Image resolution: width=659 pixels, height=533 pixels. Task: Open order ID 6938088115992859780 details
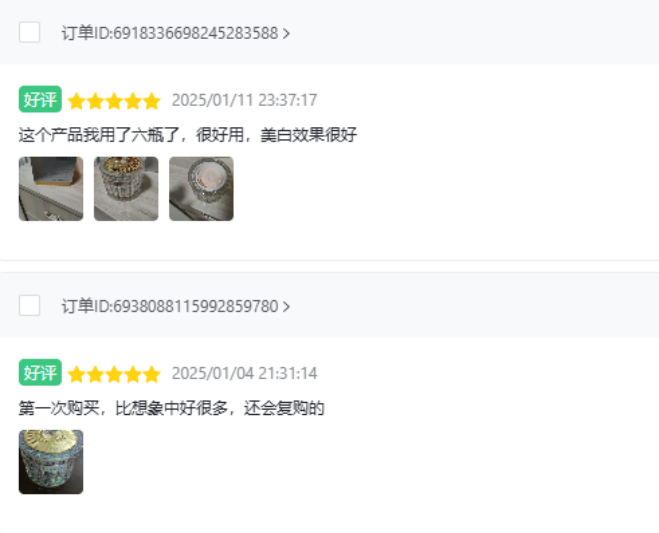click(170, 306)
